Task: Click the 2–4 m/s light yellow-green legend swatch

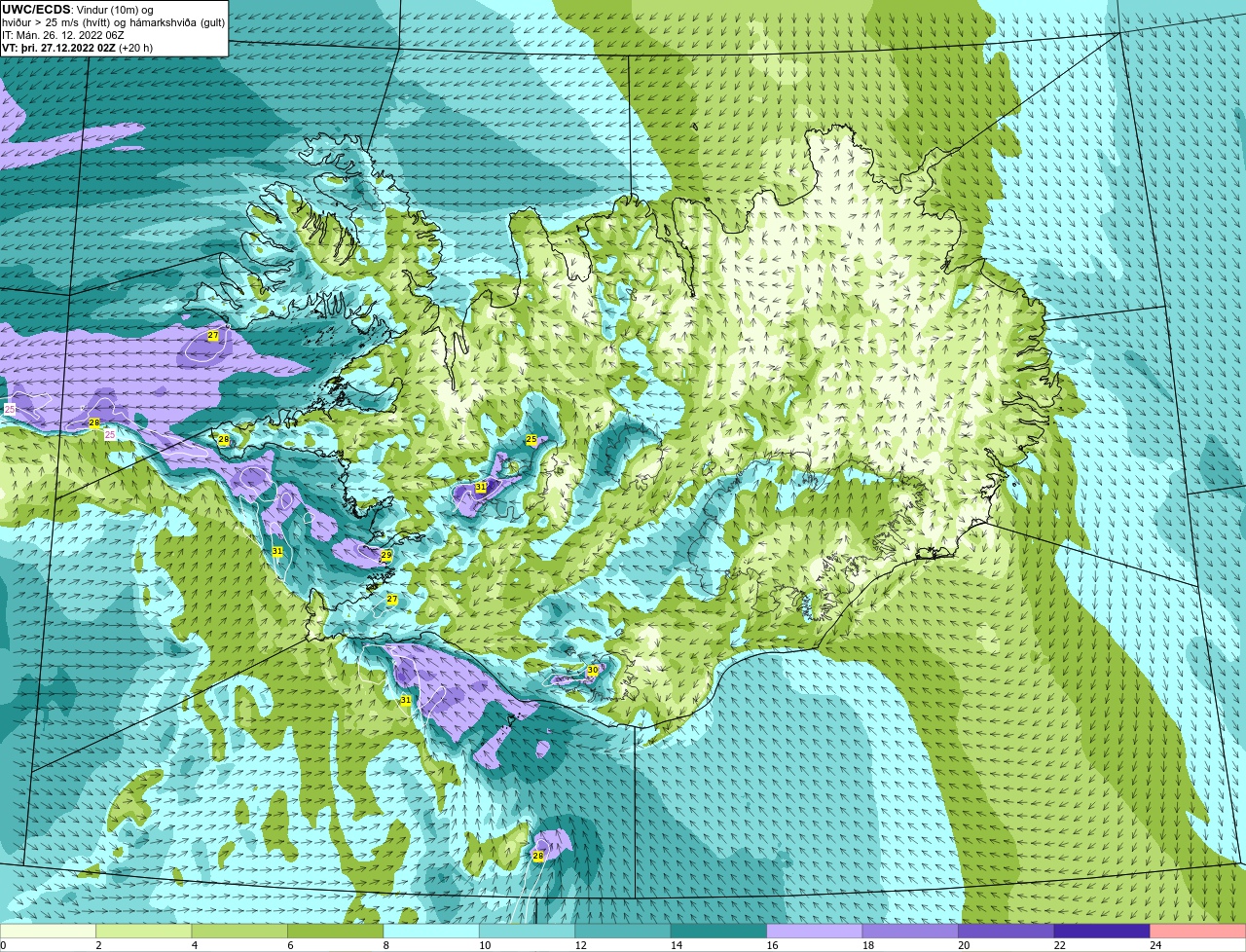Action: [x=146, y=931]
